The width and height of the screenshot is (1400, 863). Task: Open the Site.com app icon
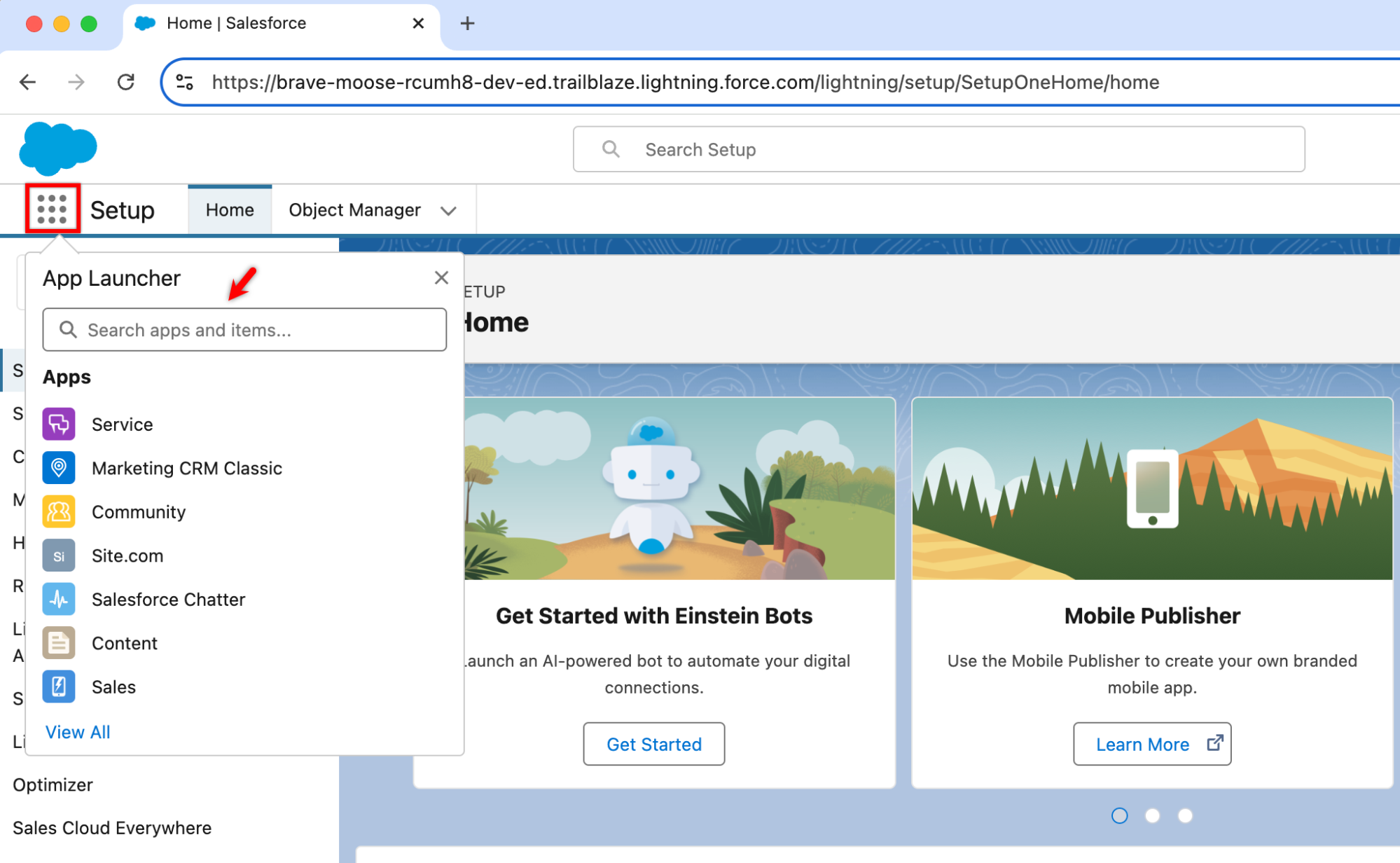(x=59, y=555)
